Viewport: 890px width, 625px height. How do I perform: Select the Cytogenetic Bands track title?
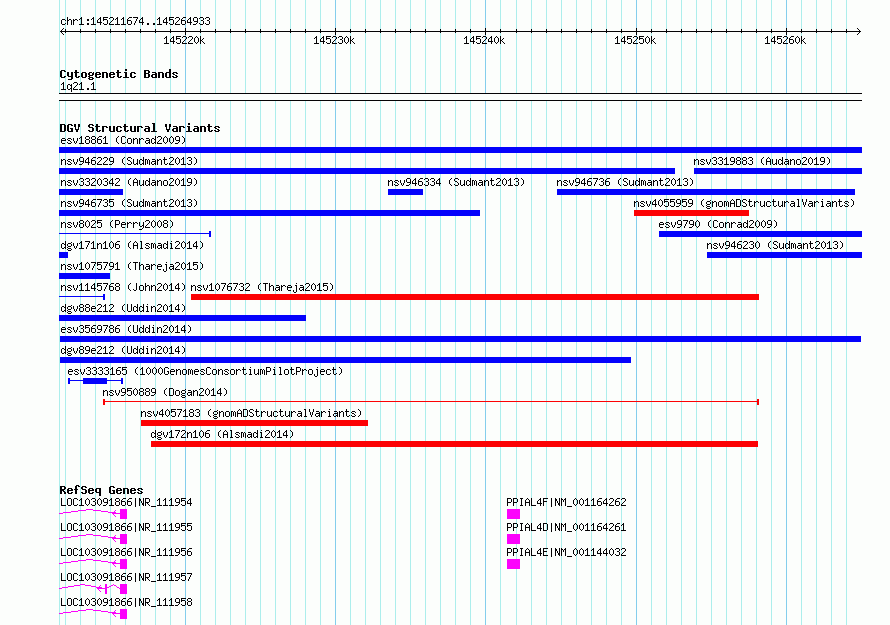coord(119,74)
